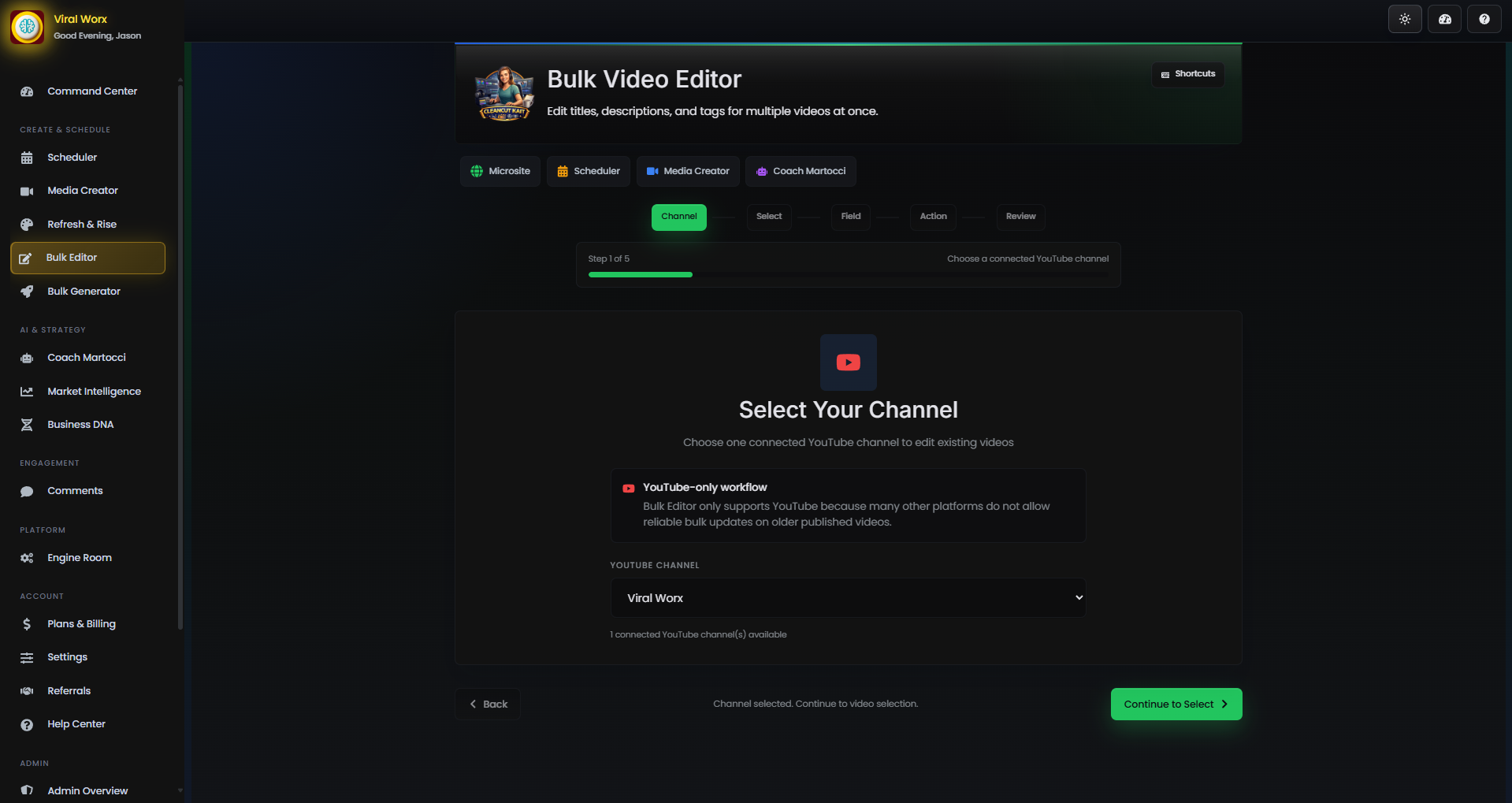Click the green Step 1 of 5 progress bar
The image size is (1512, 803).
tap(641, 274)
